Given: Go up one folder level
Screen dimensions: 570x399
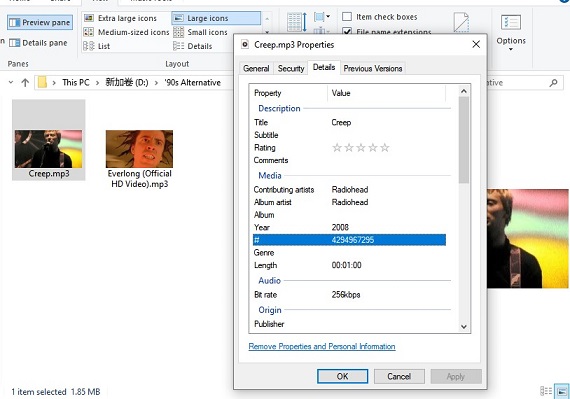Looking at the screenshot, I should coord(25,83).
